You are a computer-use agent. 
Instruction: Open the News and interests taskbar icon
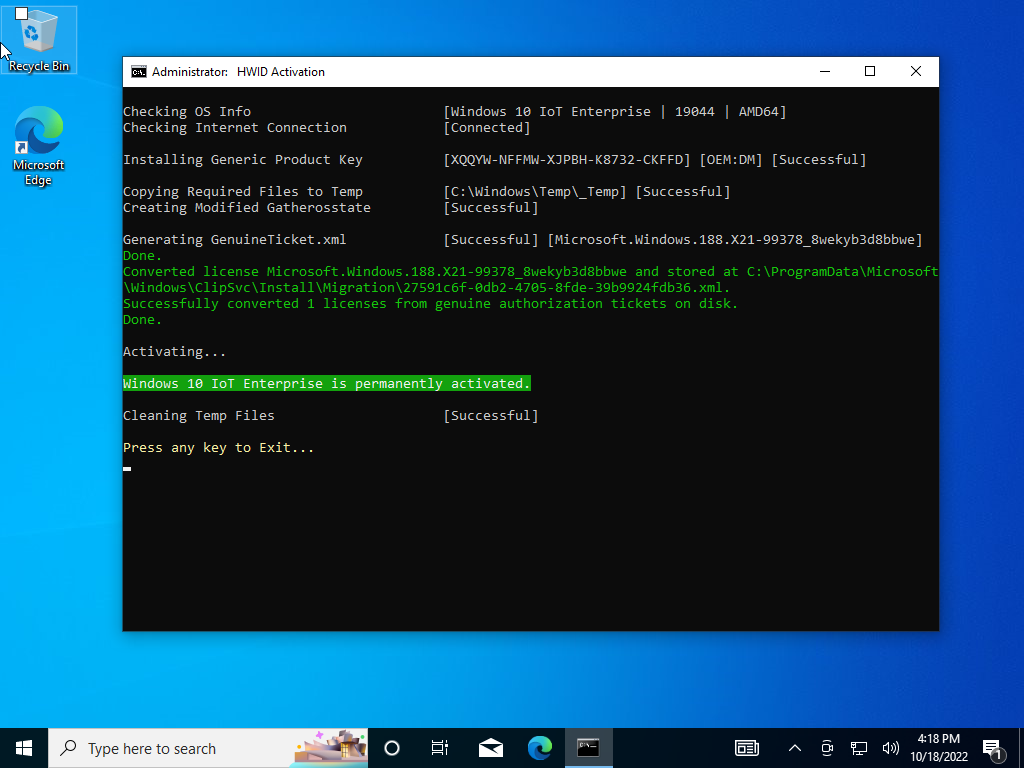click(x=746, y=748)
